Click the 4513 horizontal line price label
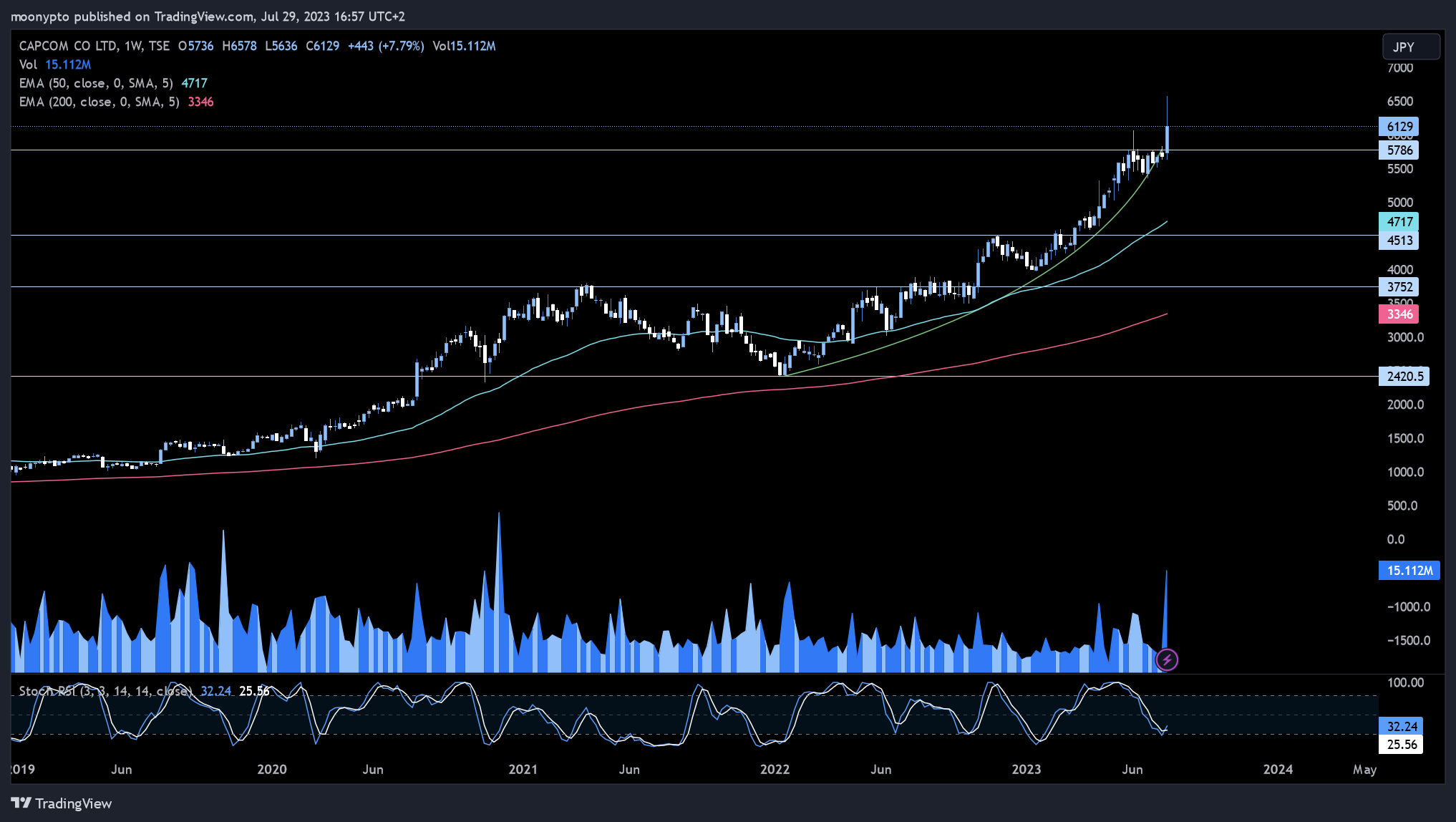Image resolution: width=1456 pixels, height=822 pixels. (x=1399, y=241)
